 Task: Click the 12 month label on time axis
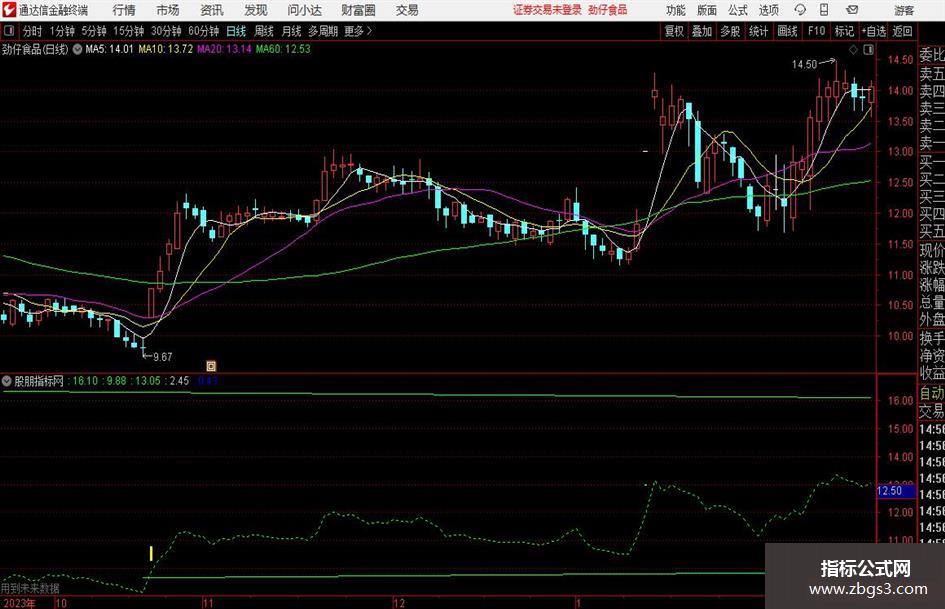point(399,603)
